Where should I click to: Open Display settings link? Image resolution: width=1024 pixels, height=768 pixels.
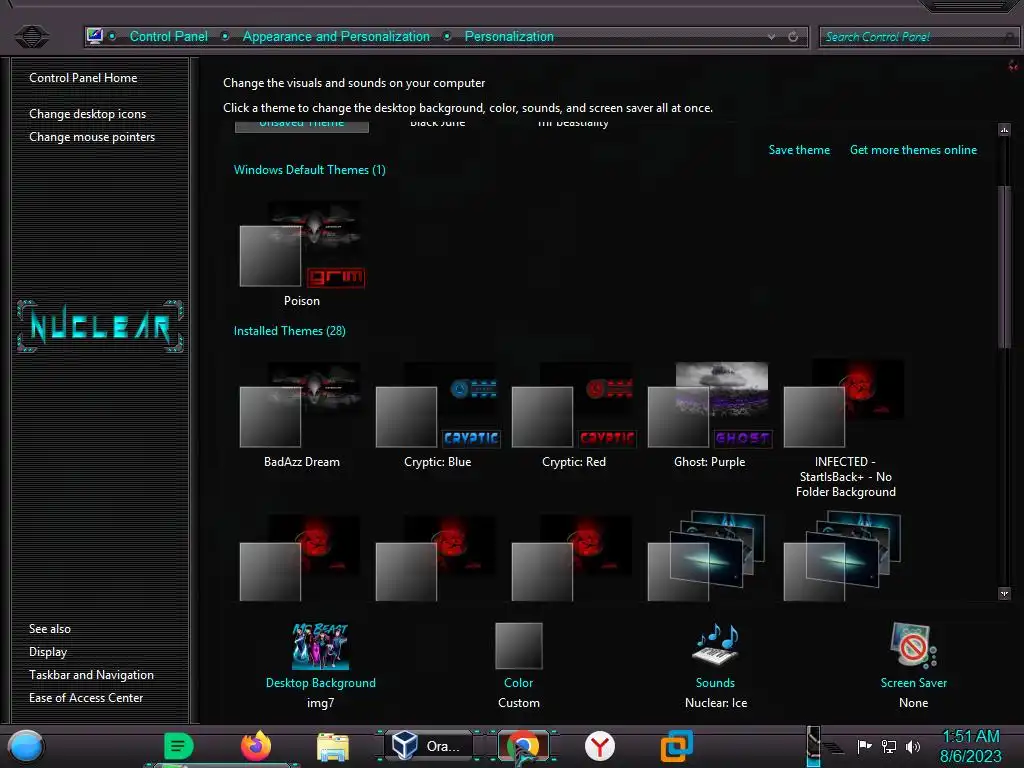tap(48, 652)
